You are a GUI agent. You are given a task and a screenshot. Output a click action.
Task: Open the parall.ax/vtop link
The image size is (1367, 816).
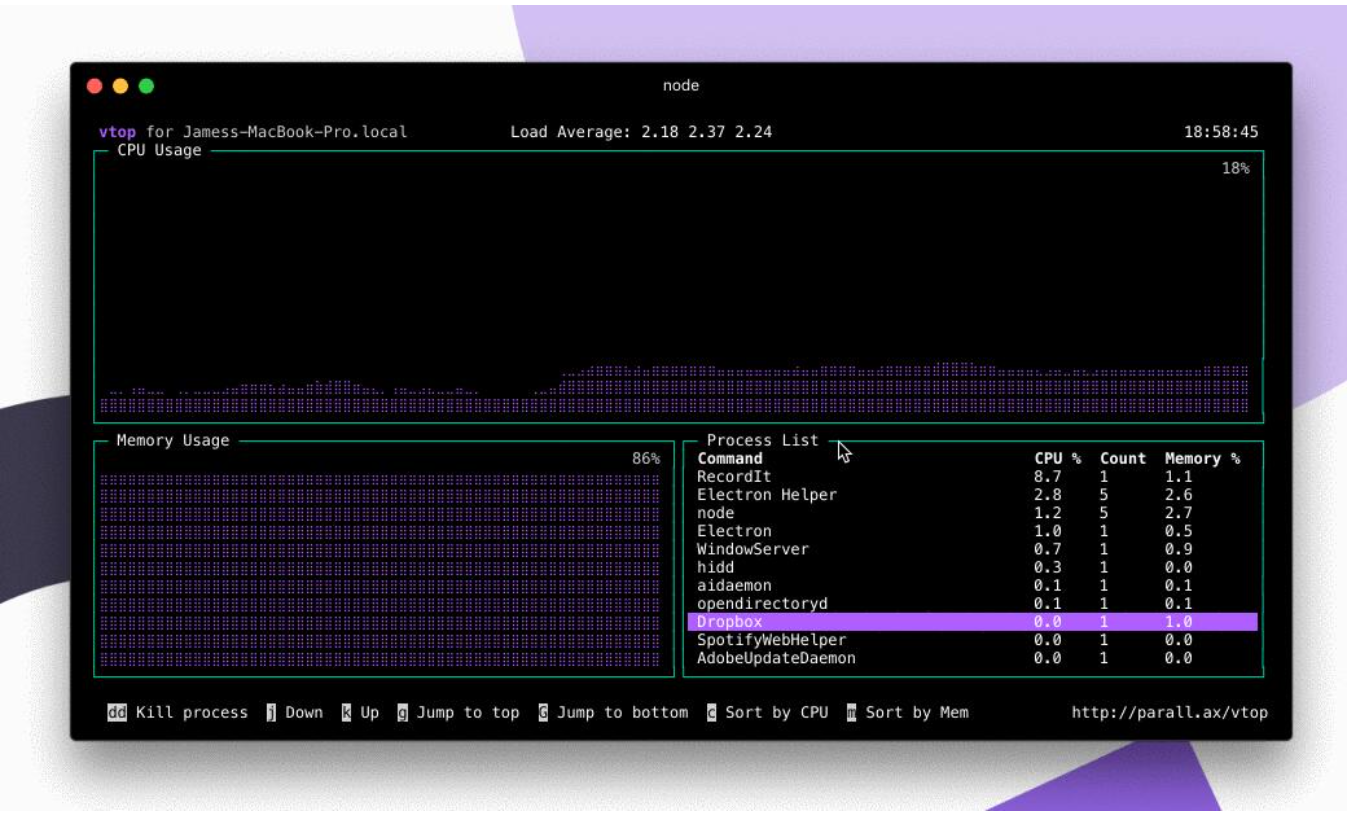click(1169, 713)
